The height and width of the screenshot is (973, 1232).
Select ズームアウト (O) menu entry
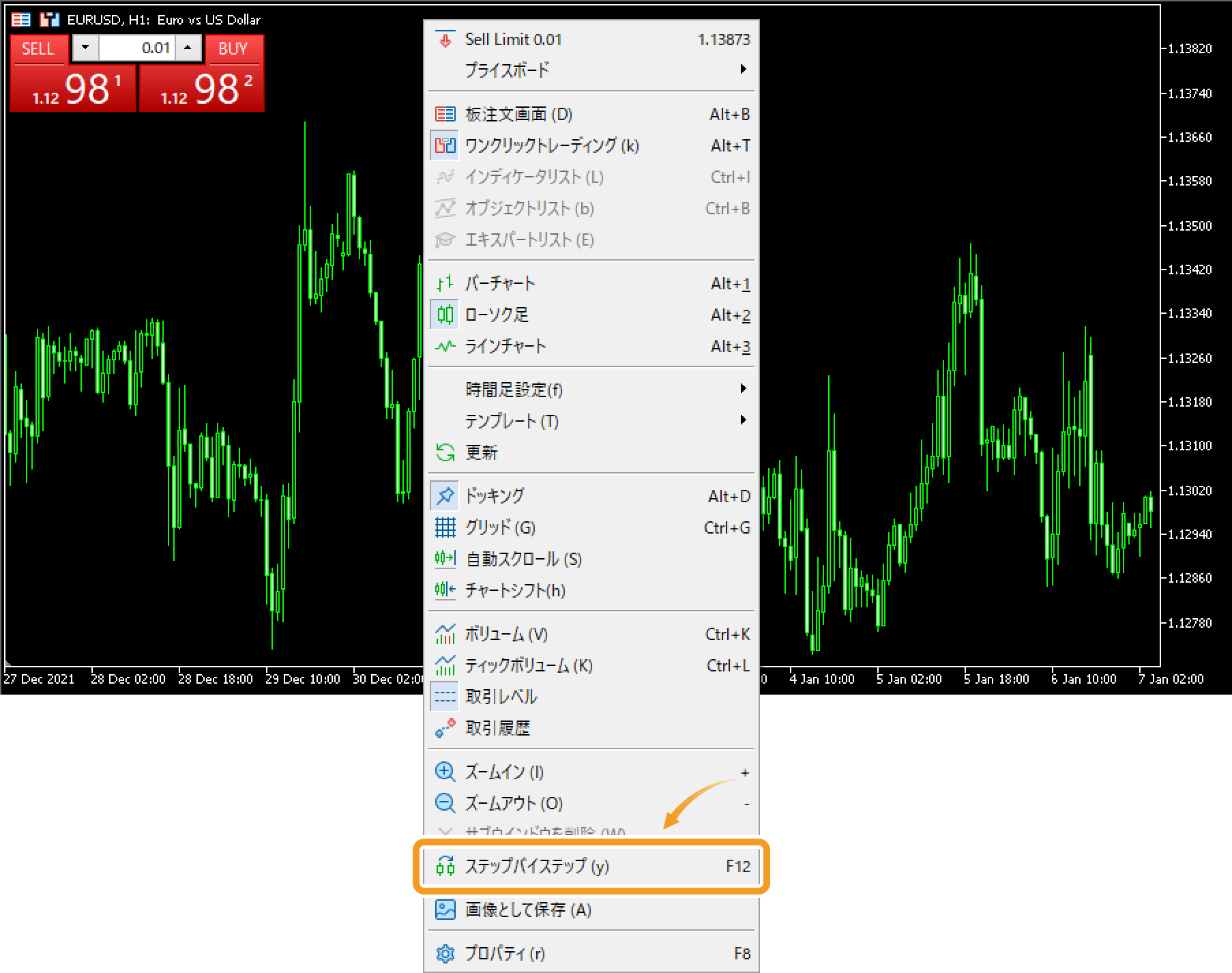pos(591,803)
